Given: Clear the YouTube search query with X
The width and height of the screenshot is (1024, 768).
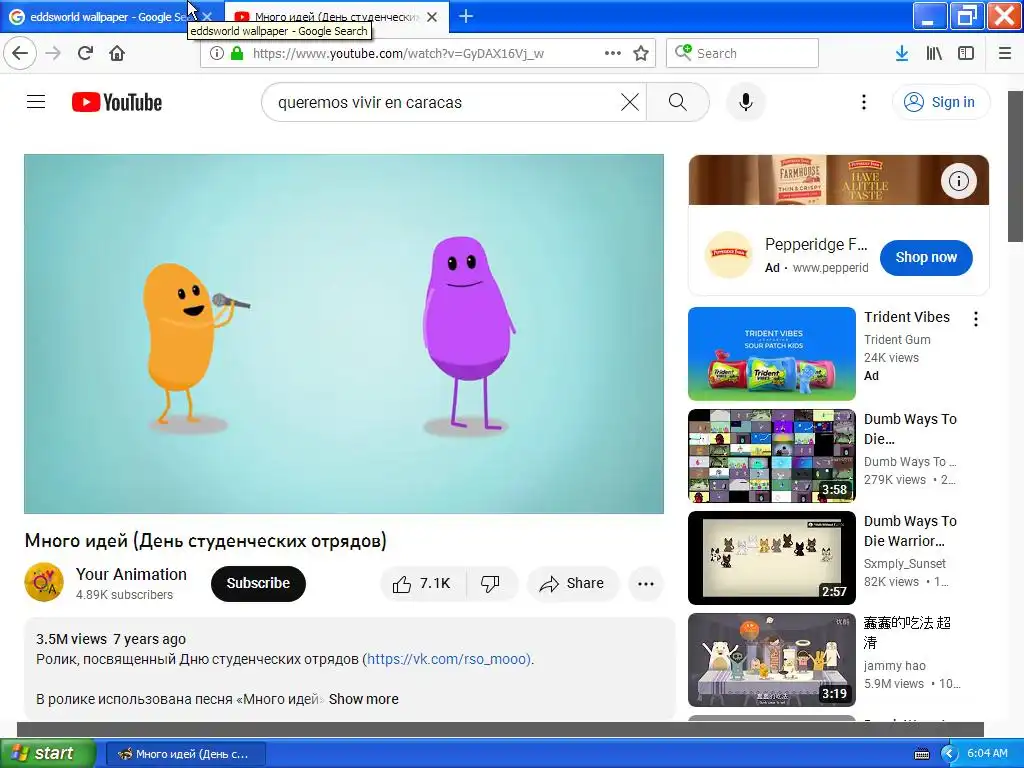Looking at the screenshot, I should (630, 102).
